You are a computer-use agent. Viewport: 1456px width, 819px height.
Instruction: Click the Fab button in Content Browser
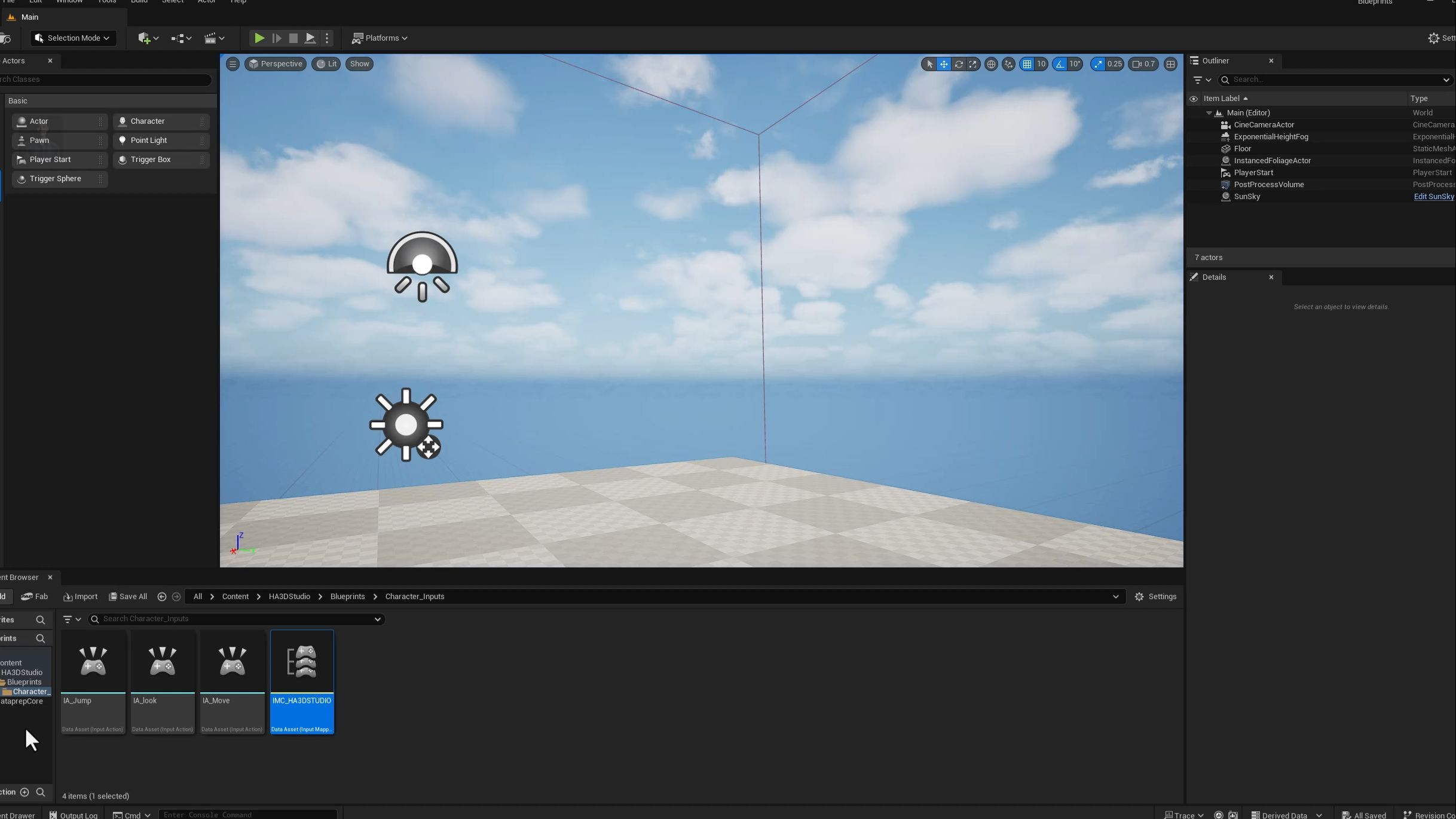click(x=35, y=597)
